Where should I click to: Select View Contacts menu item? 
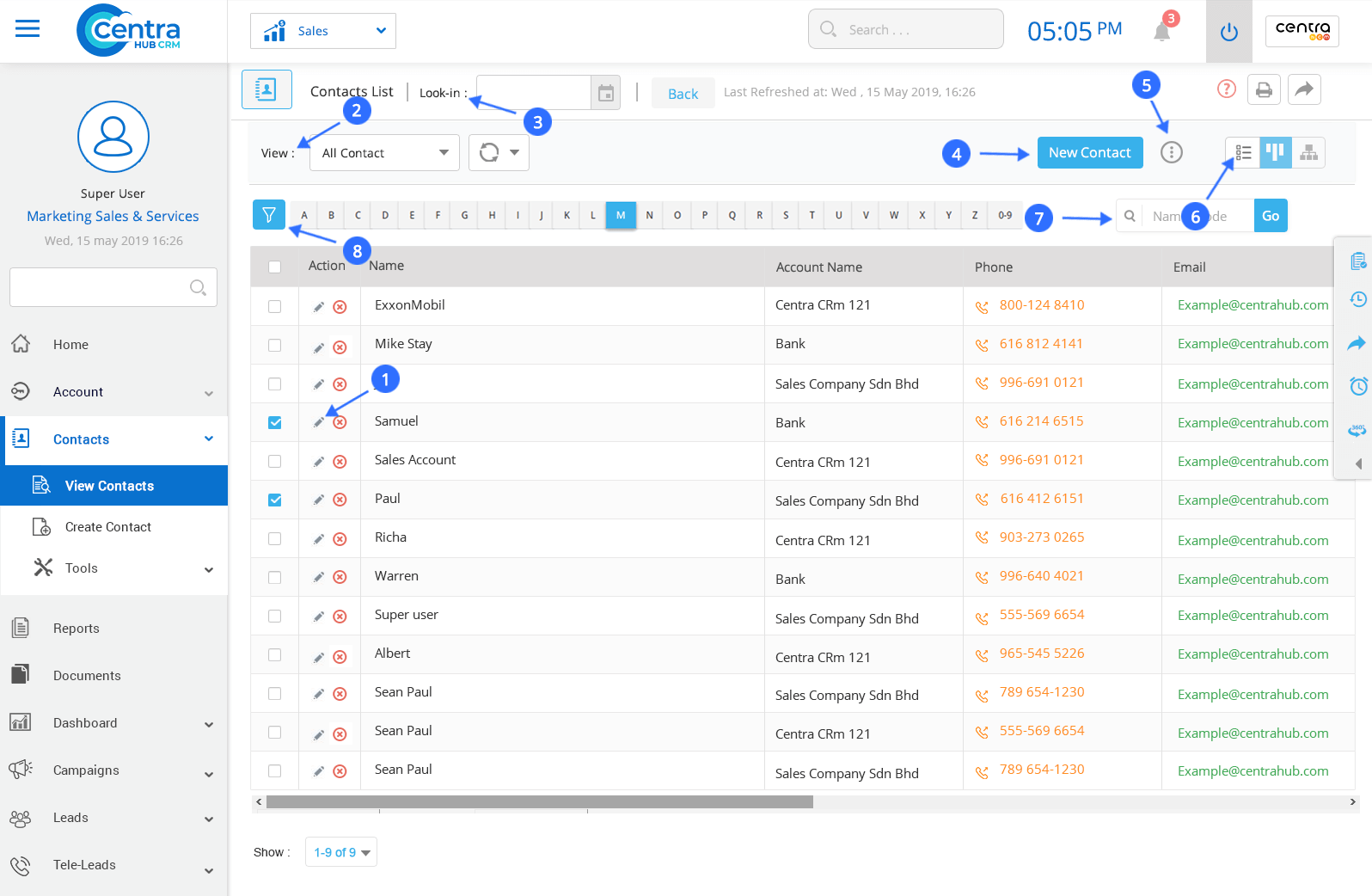click(x=113, y=486)
